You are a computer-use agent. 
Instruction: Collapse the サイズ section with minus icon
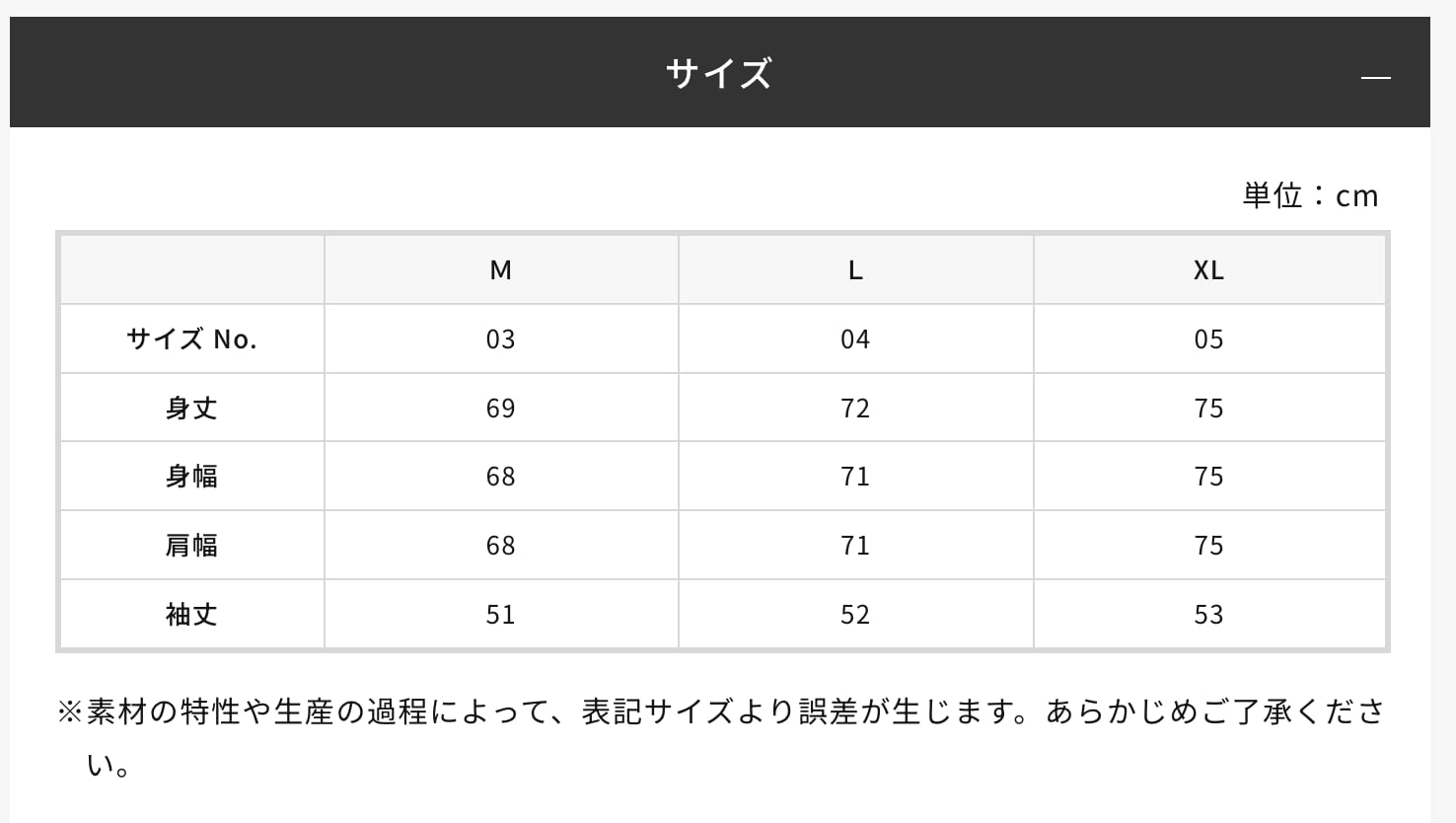point(1375,77)
